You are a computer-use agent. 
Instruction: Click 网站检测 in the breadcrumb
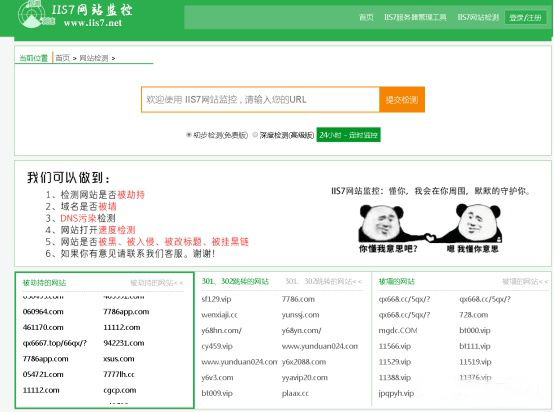(x=94, y=58)
